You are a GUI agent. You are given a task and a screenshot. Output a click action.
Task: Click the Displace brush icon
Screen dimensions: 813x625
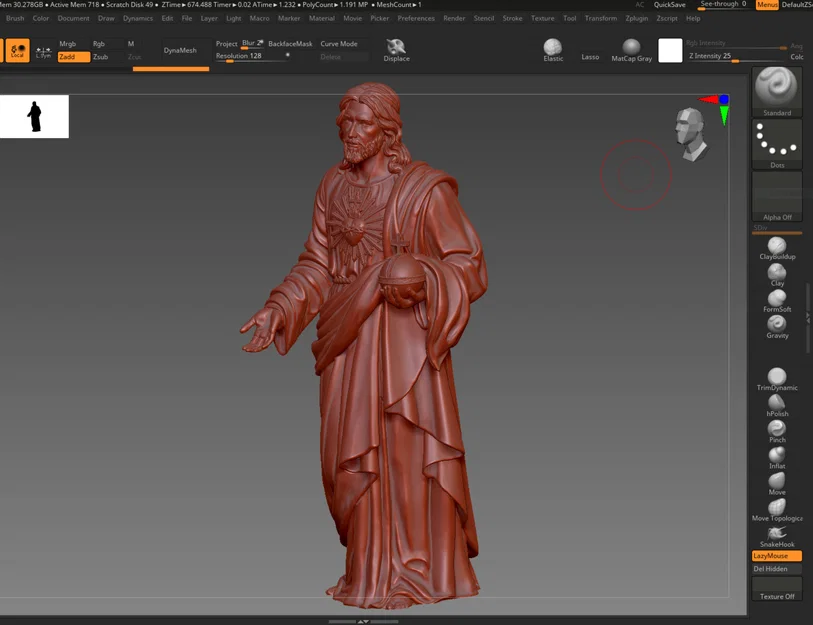(x=397, y=50)
